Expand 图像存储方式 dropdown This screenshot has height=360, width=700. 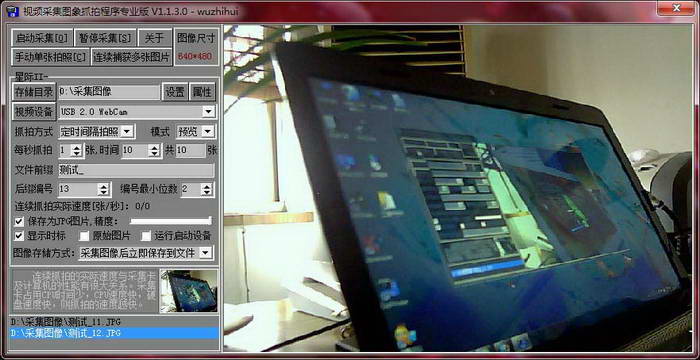click(x=205, y=253)
